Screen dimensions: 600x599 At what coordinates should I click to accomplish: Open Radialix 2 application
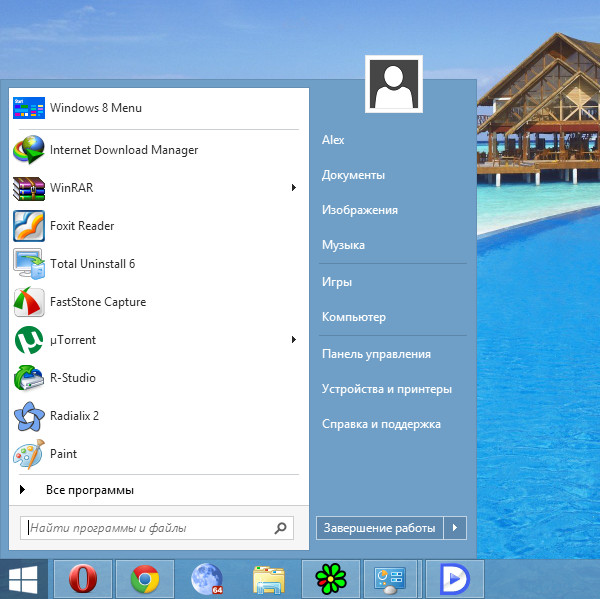(74, 416)
